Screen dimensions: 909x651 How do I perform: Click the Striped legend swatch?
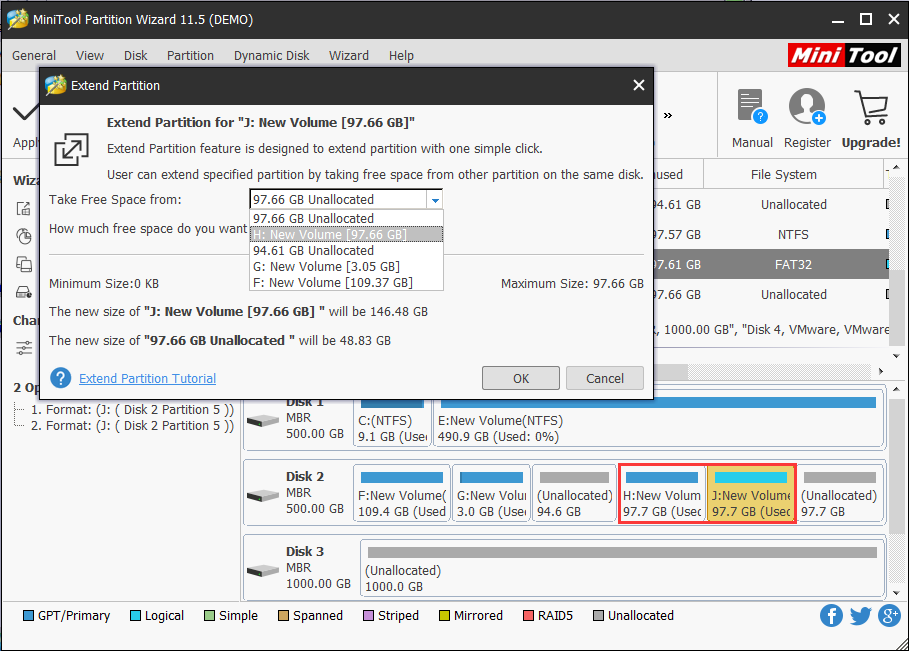click(368, 616)
